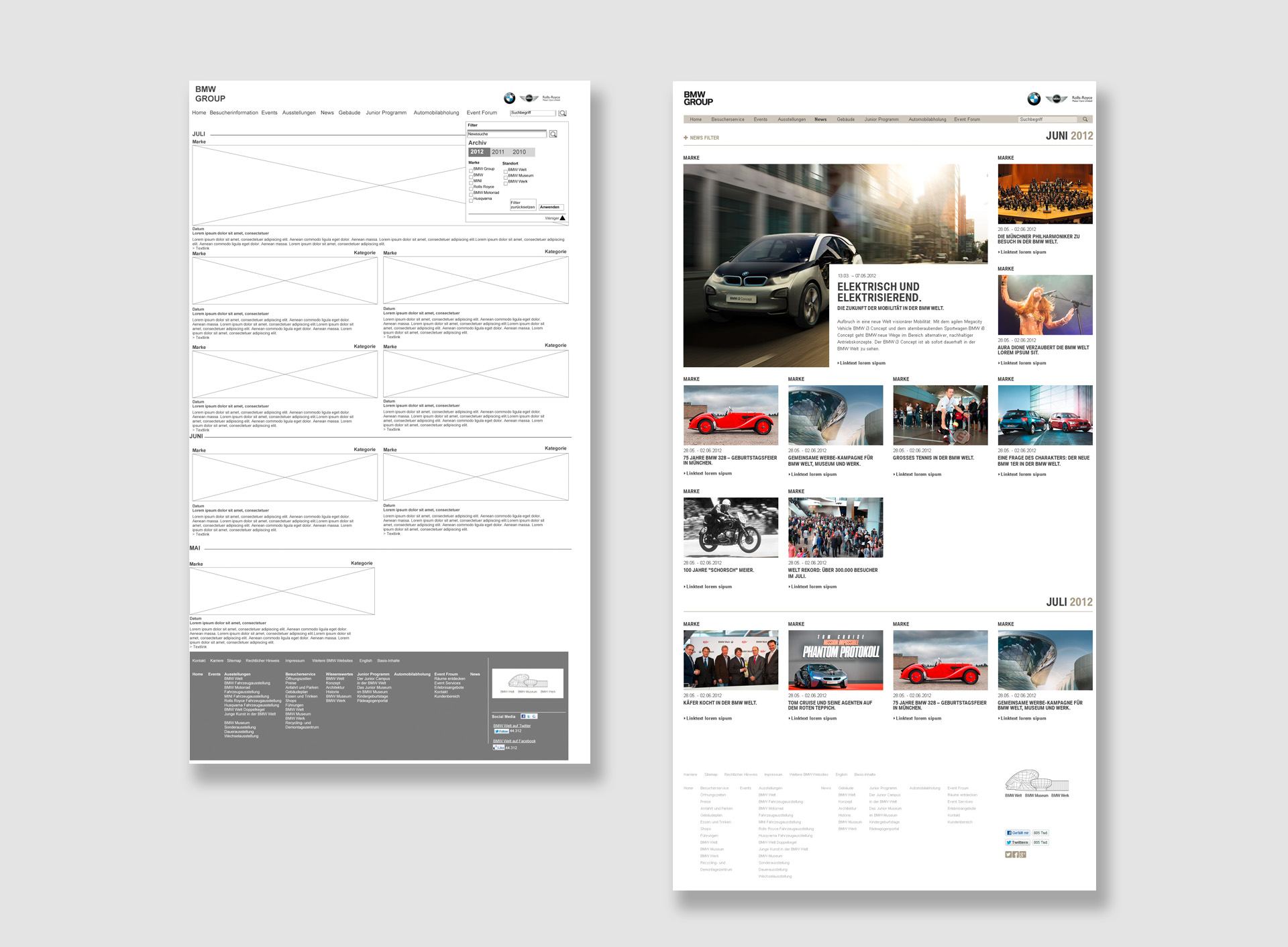Click the BMW roundel logo on the right design page
Viewport: 1288px width, 947px height.
click(x=1034, y=99)
